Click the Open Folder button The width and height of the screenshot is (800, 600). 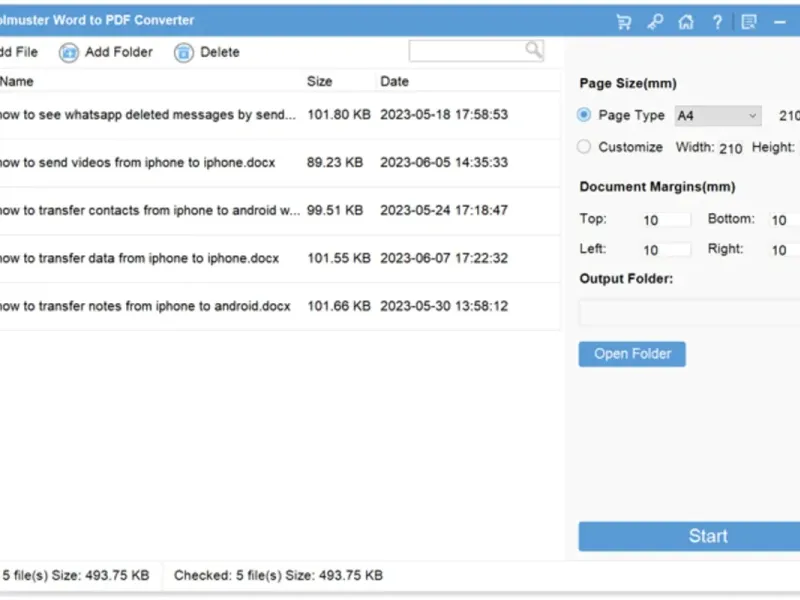632,354
